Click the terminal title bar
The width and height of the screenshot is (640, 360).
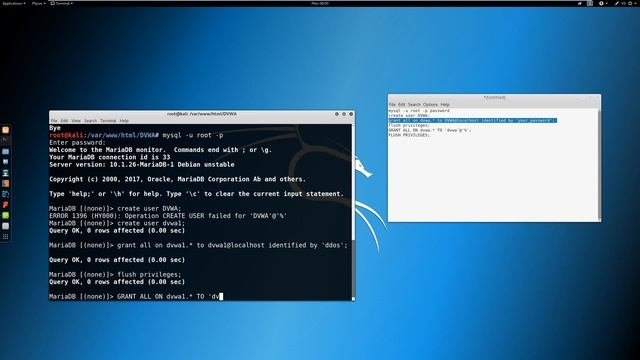tap(202, 114)
